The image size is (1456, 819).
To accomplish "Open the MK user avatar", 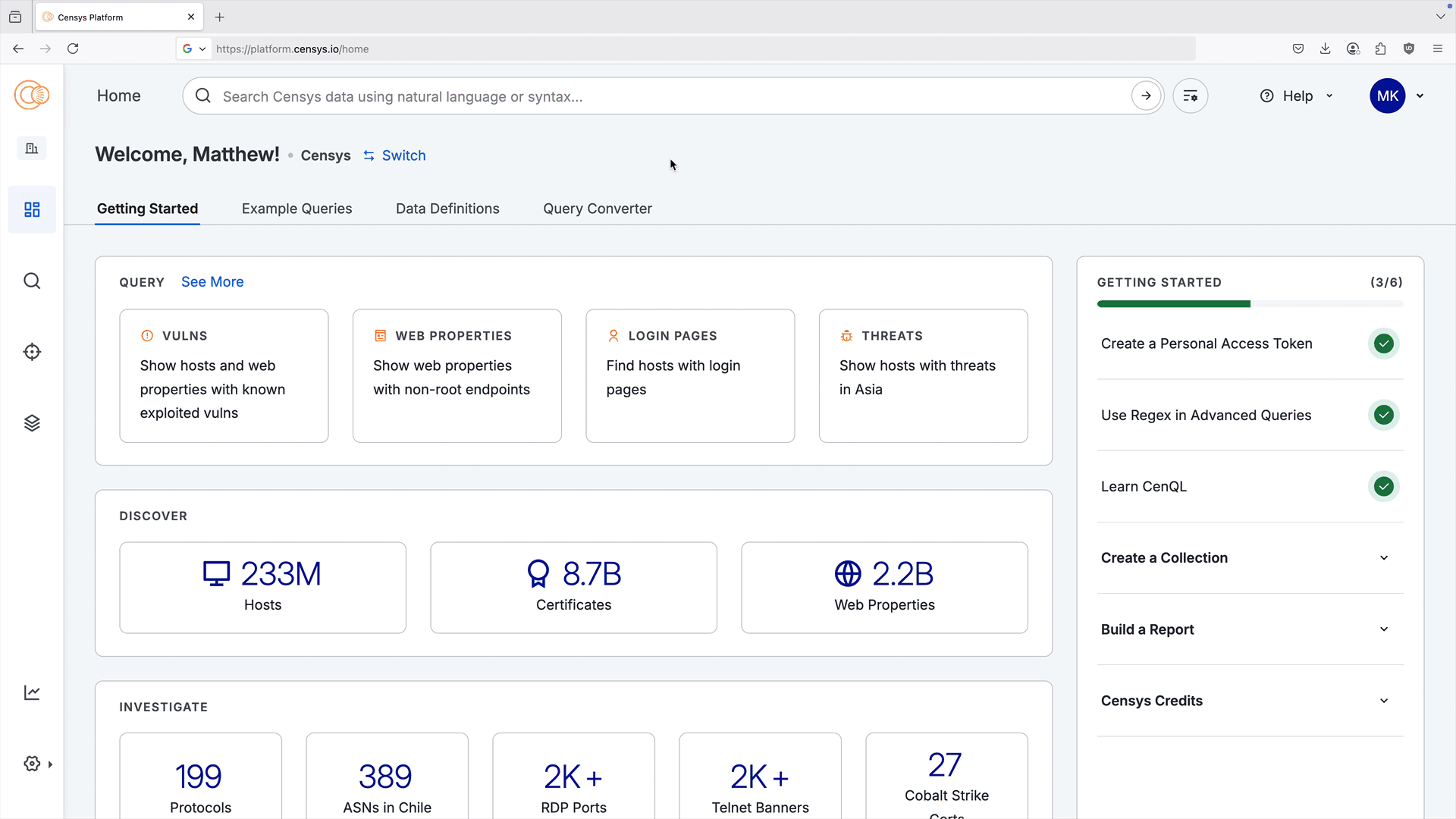I will coord(1388,96).
